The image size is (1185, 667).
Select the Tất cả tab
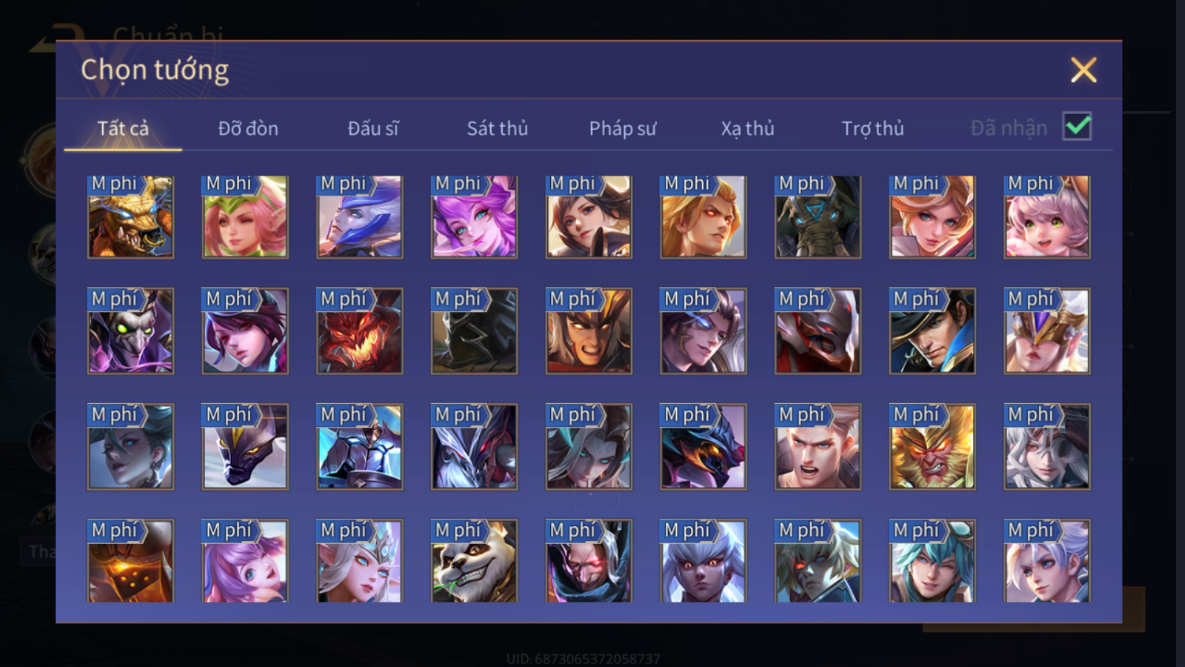click(123, 128)
